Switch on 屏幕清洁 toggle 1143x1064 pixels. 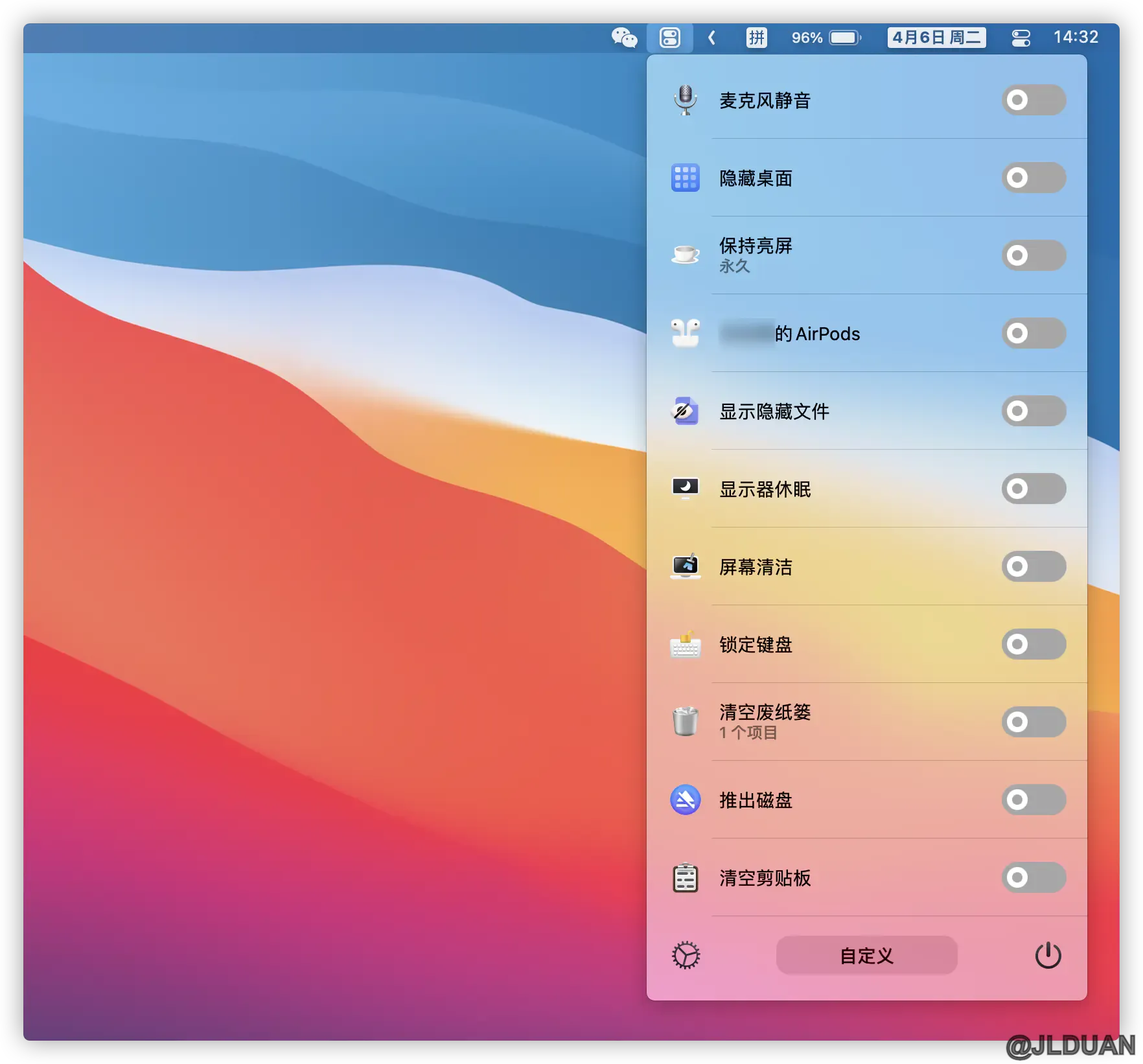click(1033, 566)
